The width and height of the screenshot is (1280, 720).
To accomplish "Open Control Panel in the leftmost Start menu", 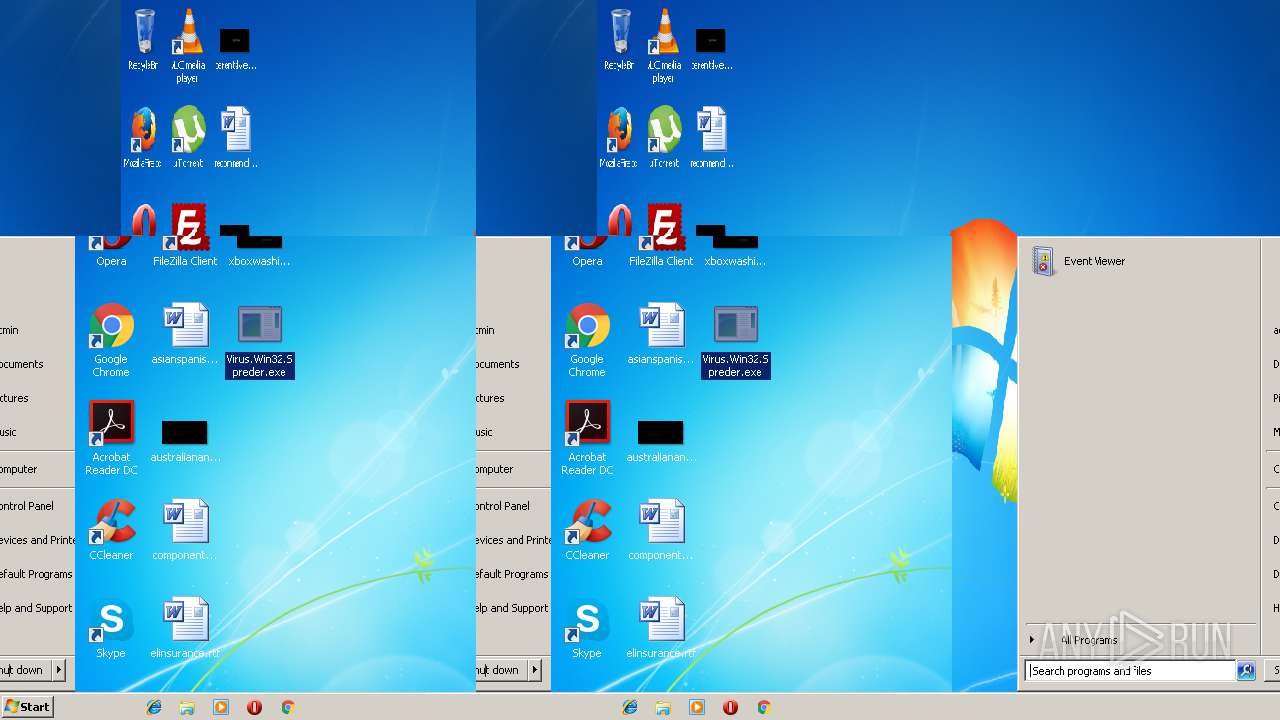I will pyautogui.click(x=27, y=506).
